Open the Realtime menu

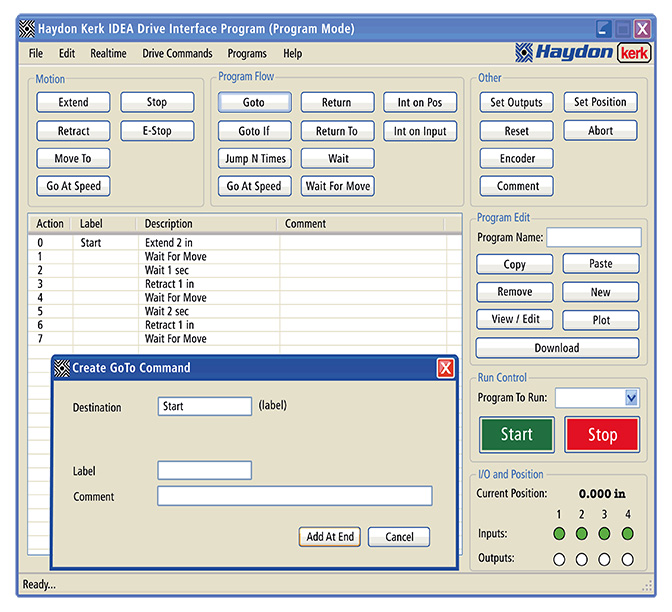pyautogui.click(x=108, y=54)
